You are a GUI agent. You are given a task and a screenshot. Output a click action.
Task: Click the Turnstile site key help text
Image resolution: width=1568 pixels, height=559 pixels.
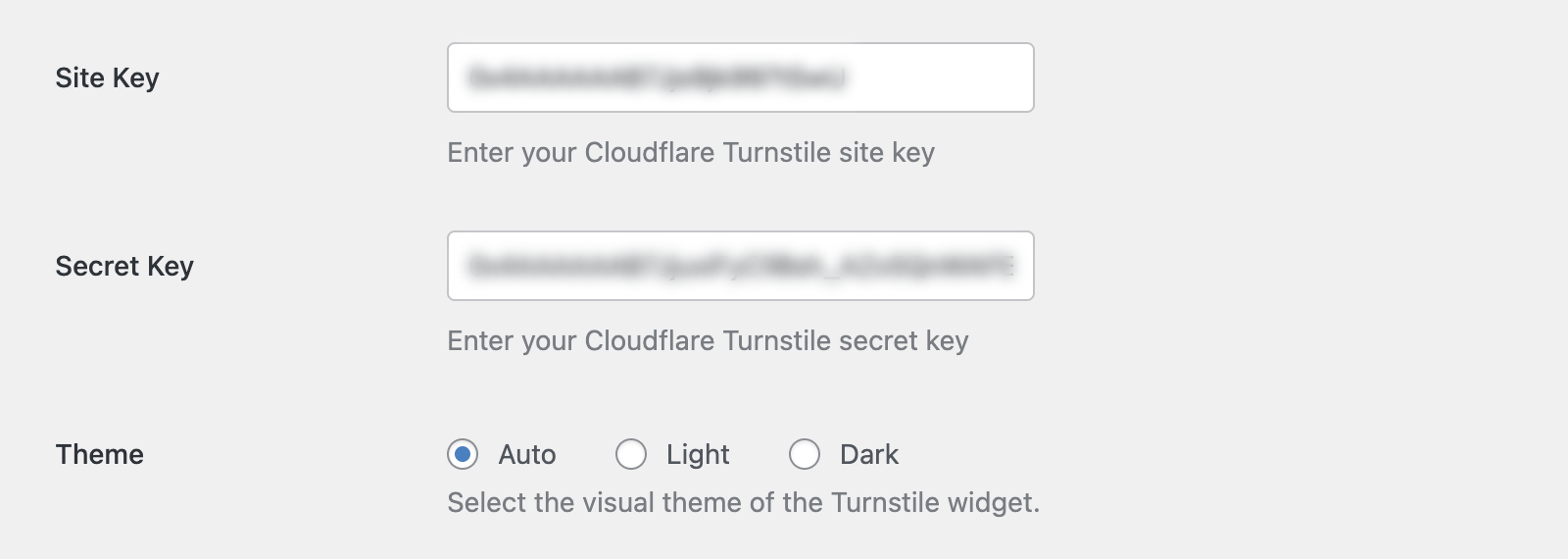pyautogui.click(x=691, y=153)
